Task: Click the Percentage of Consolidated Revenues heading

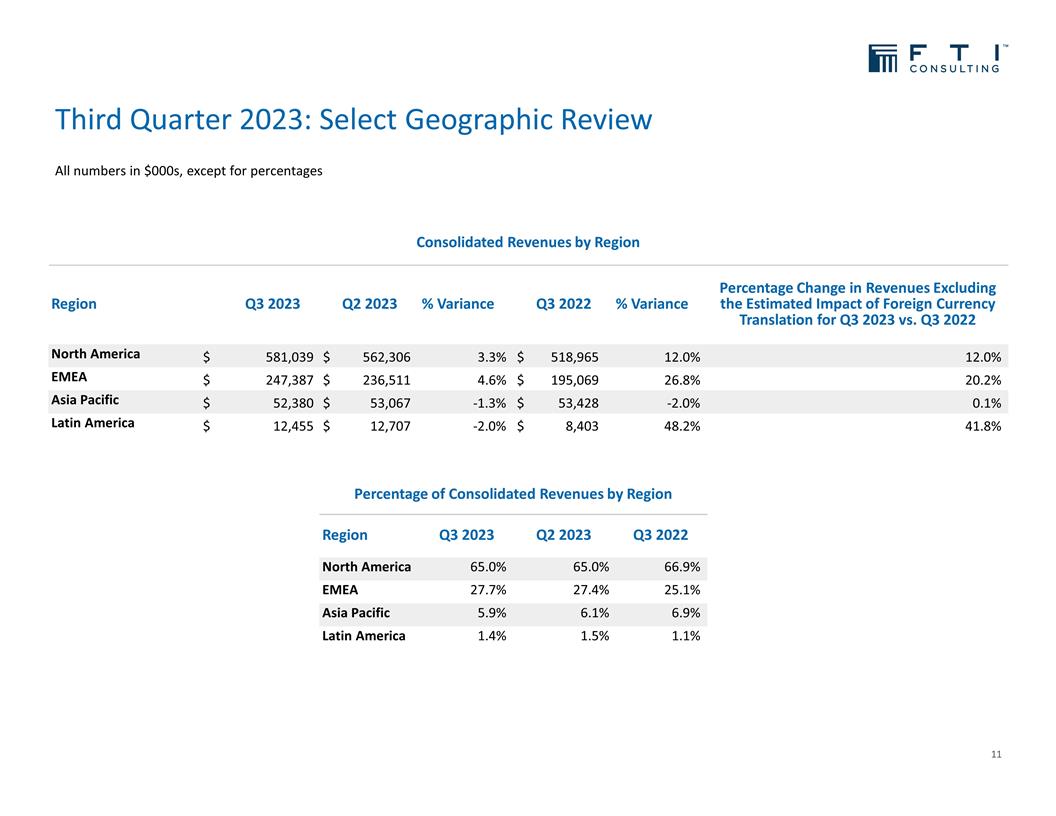Action: pos(512,494)
